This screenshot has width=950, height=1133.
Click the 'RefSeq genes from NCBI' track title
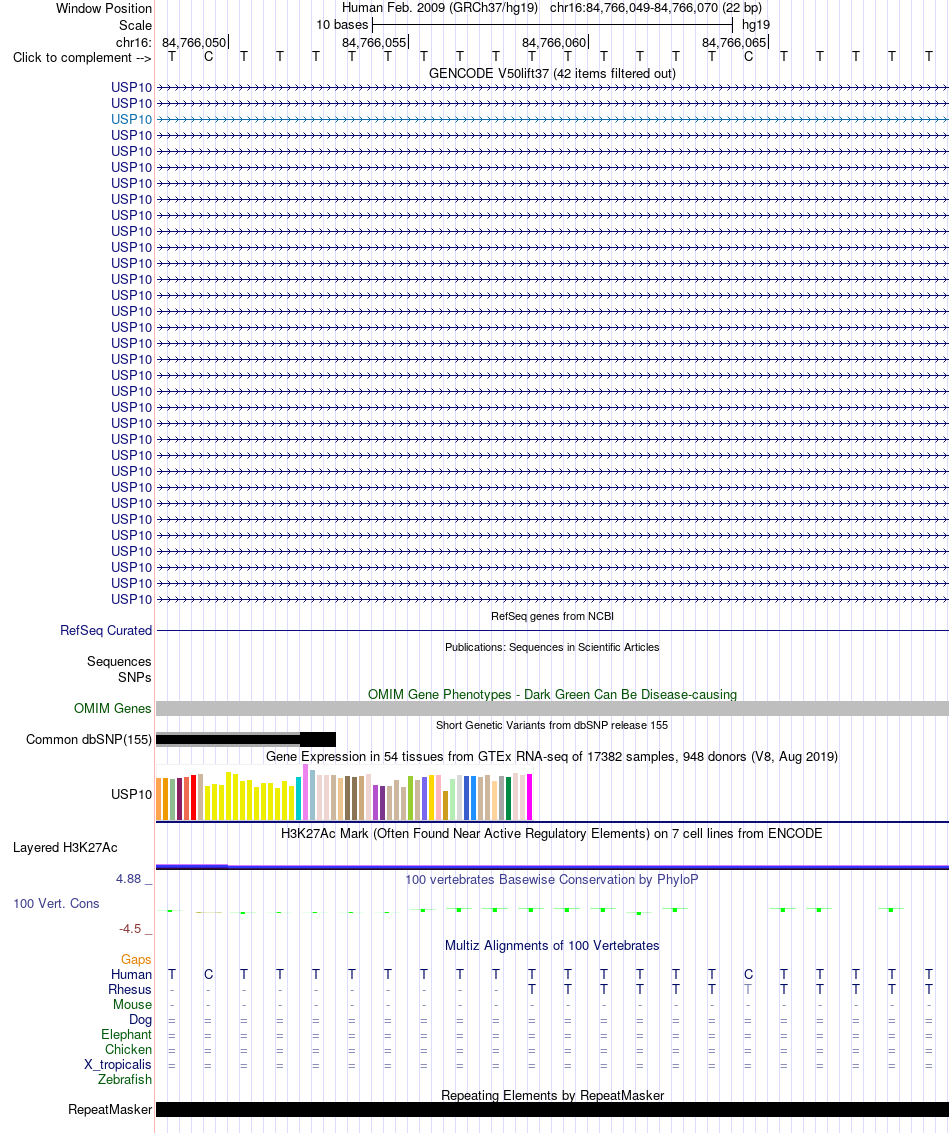(553, 616)
